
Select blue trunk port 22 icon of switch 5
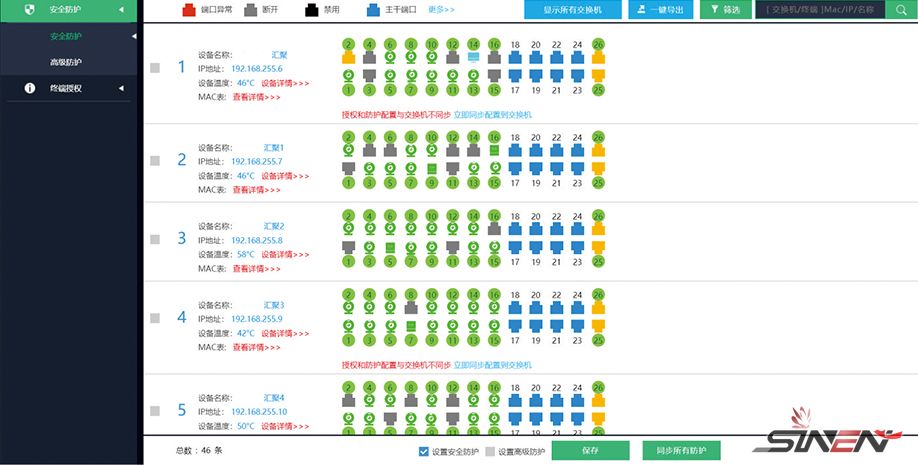pos(557,401)
